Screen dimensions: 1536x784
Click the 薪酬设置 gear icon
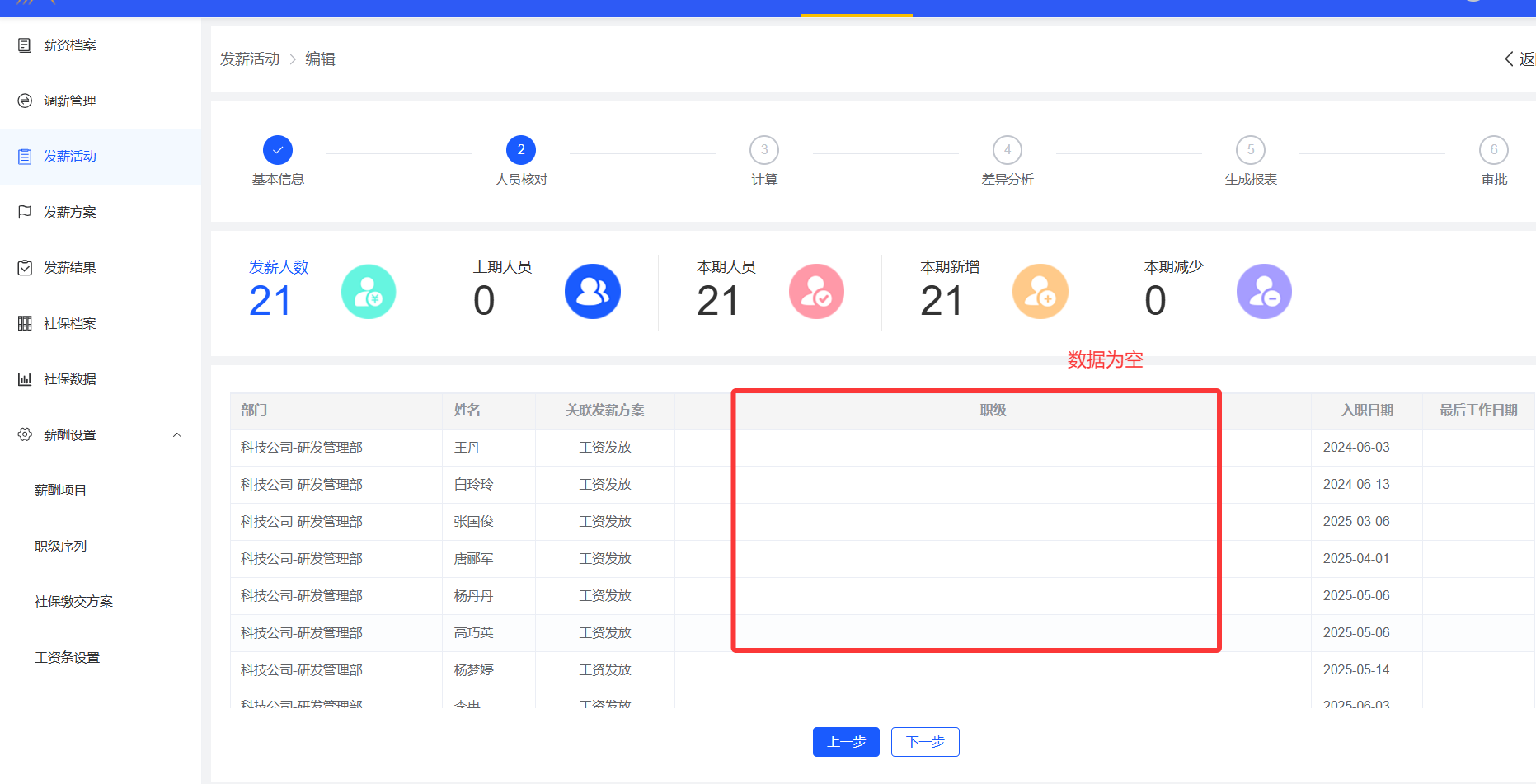pos(25,434)
